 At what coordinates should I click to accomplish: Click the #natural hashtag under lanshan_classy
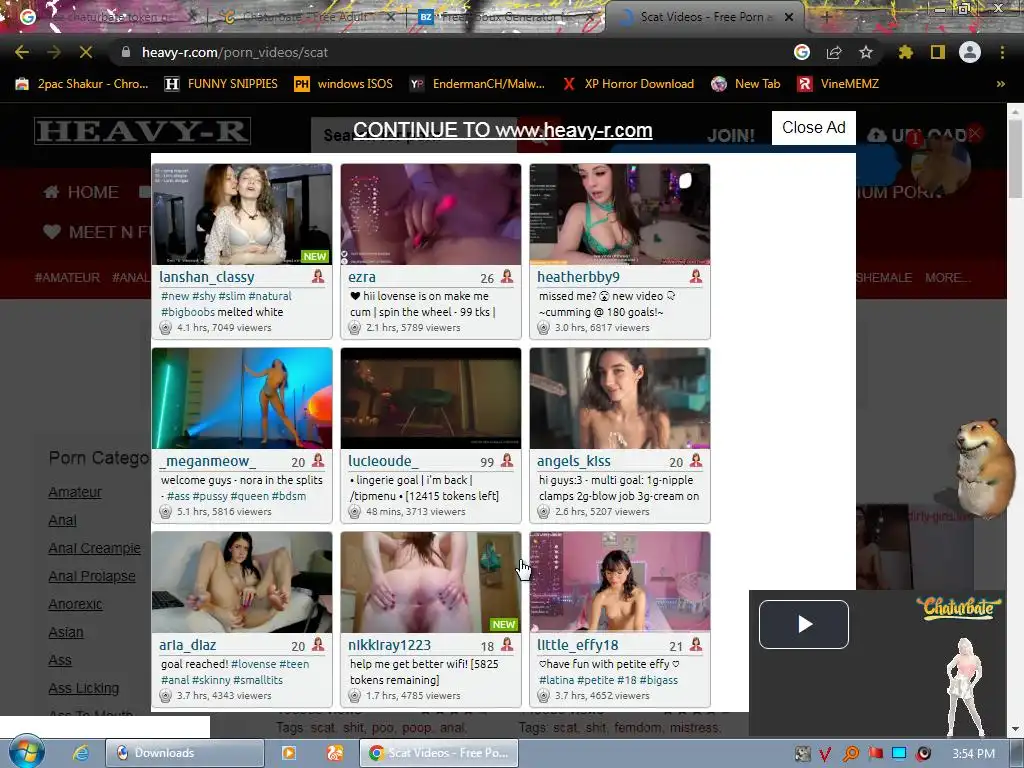pyautogui.click(x=270, y=296)
